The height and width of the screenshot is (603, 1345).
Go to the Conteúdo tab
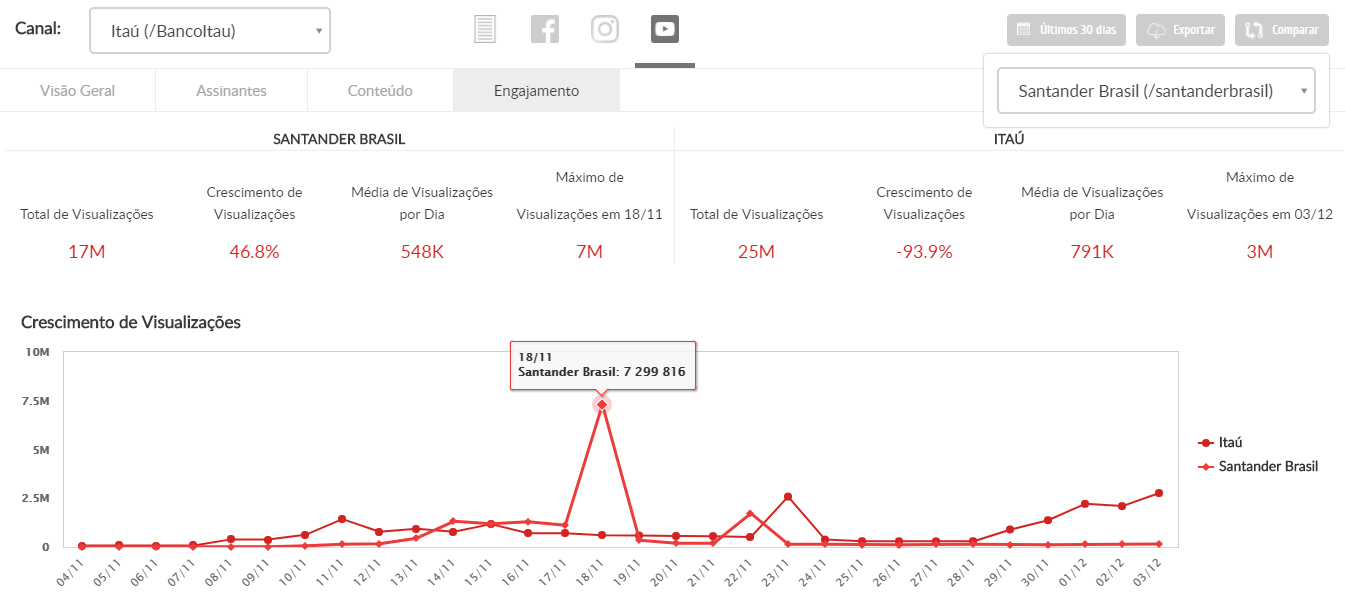380,91
